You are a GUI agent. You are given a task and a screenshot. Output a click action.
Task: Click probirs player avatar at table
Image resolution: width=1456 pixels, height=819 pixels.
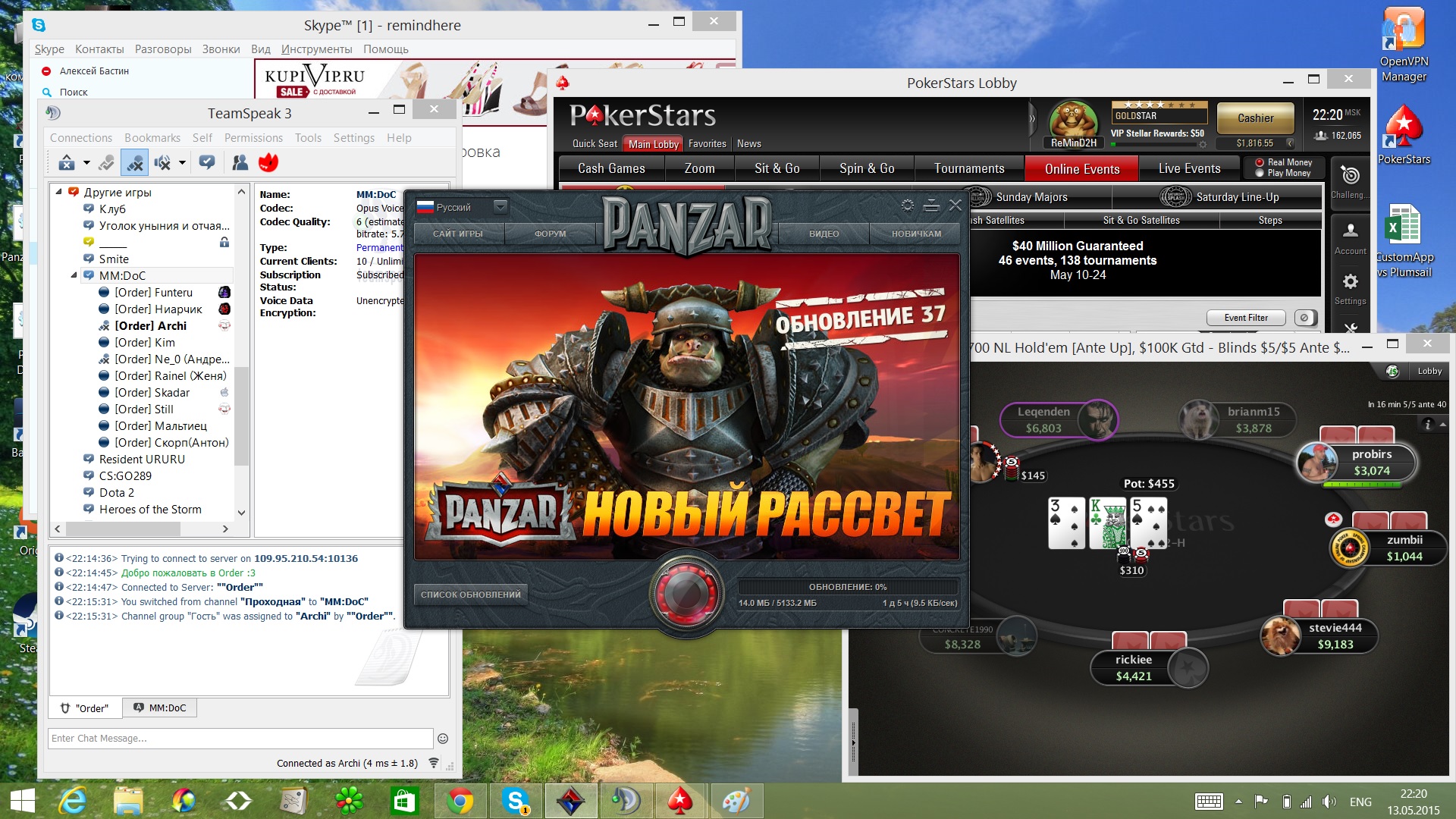(x=1317, y=462)
